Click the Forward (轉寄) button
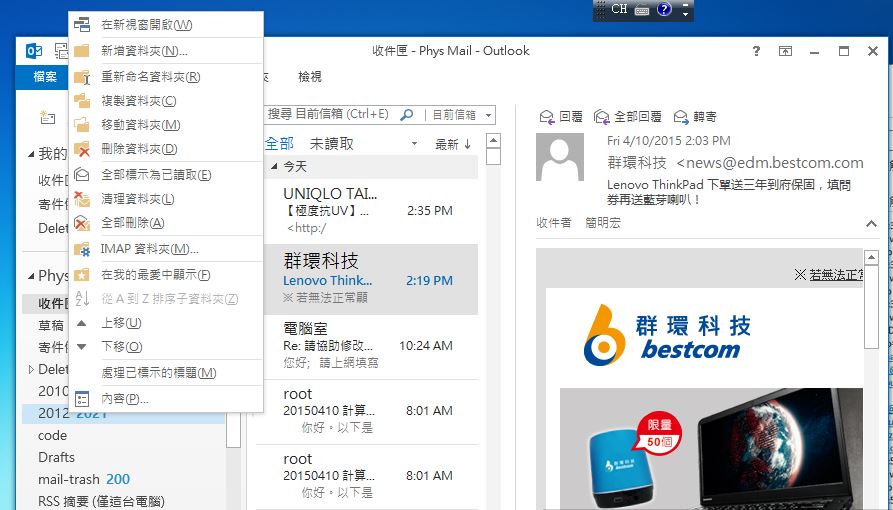The width and height of the screenshot is (893, 510). [x=695, y=117]
